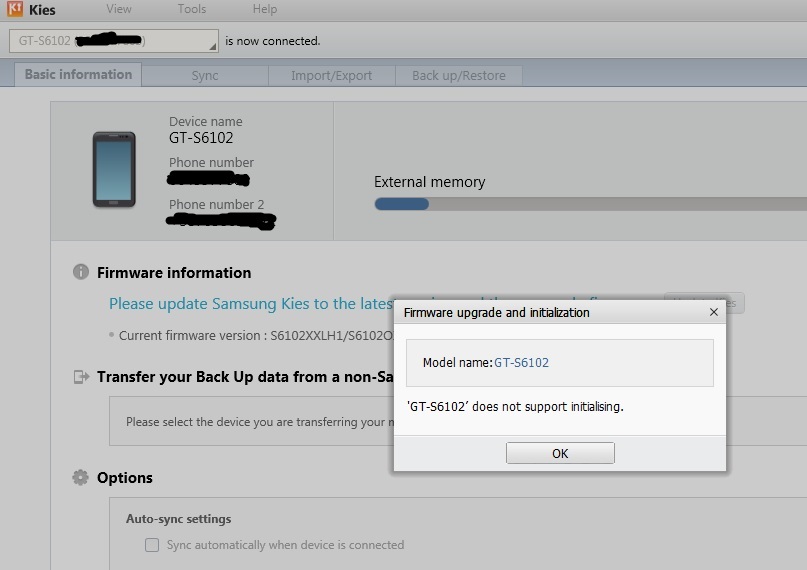Open the Import/Export tab
The width and height of the screenshot is (807, 570).
[x=331, y=76]
